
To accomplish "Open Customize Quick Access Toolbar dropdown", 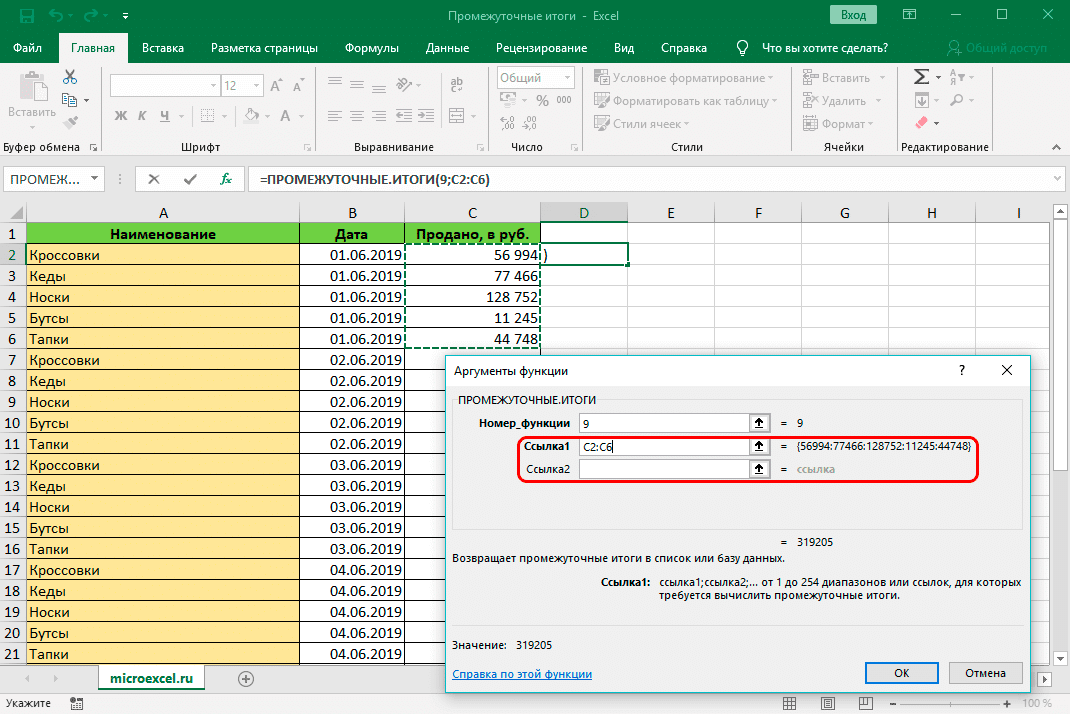I will (x=124, y=16).
